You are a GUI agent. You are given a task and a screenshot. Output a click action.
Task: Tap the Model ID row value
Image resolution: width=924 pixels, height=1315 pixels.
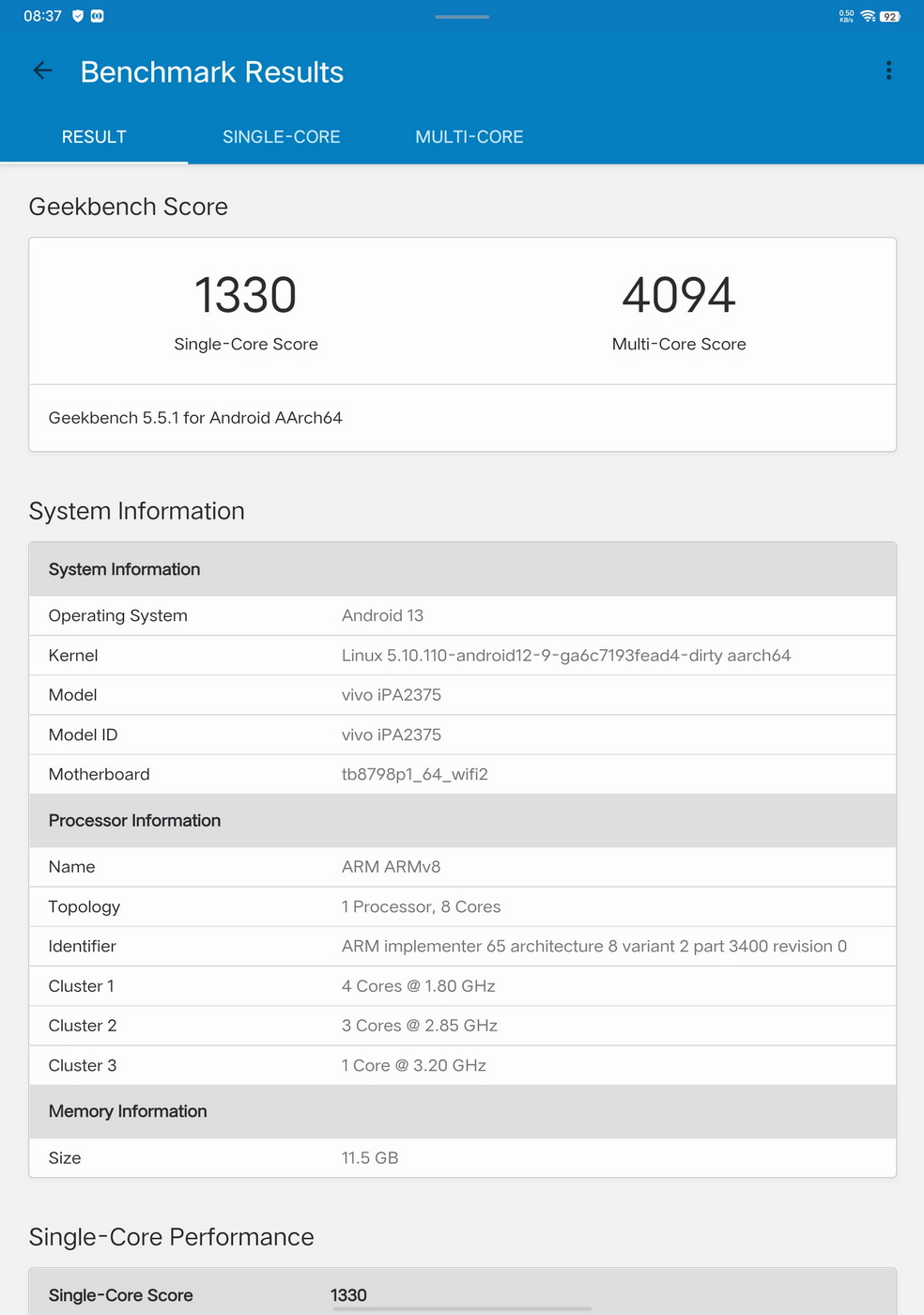(392, 735)
